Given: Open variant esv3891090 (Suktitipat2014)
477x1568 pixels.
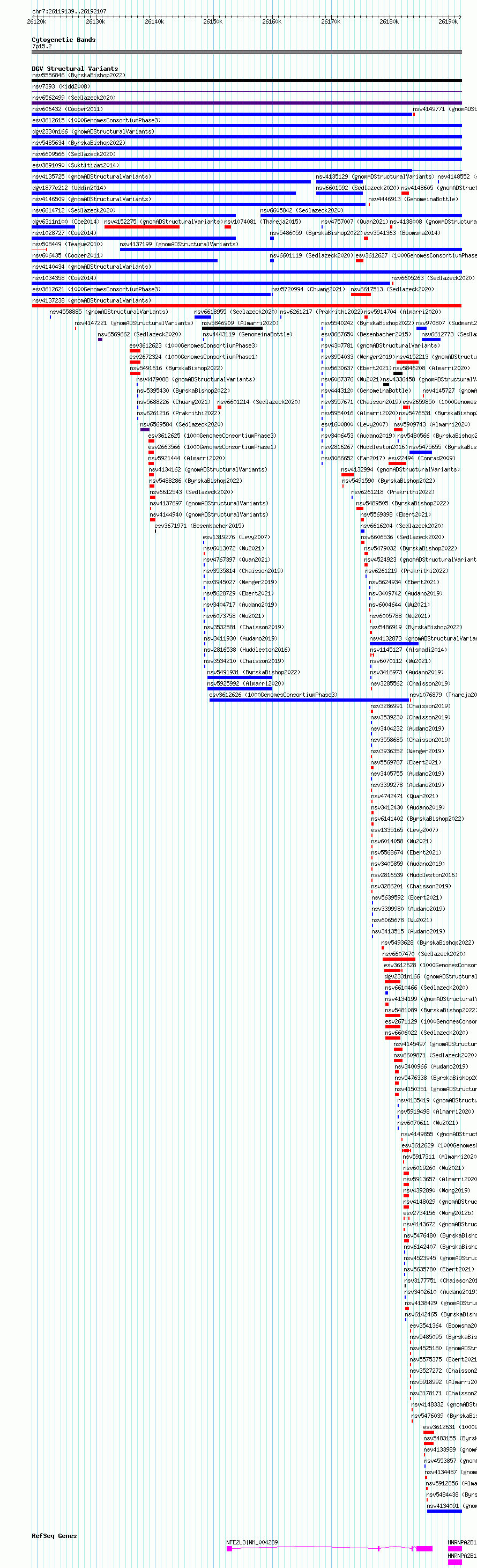Looking at the screenshot, I should pos(76,166).
